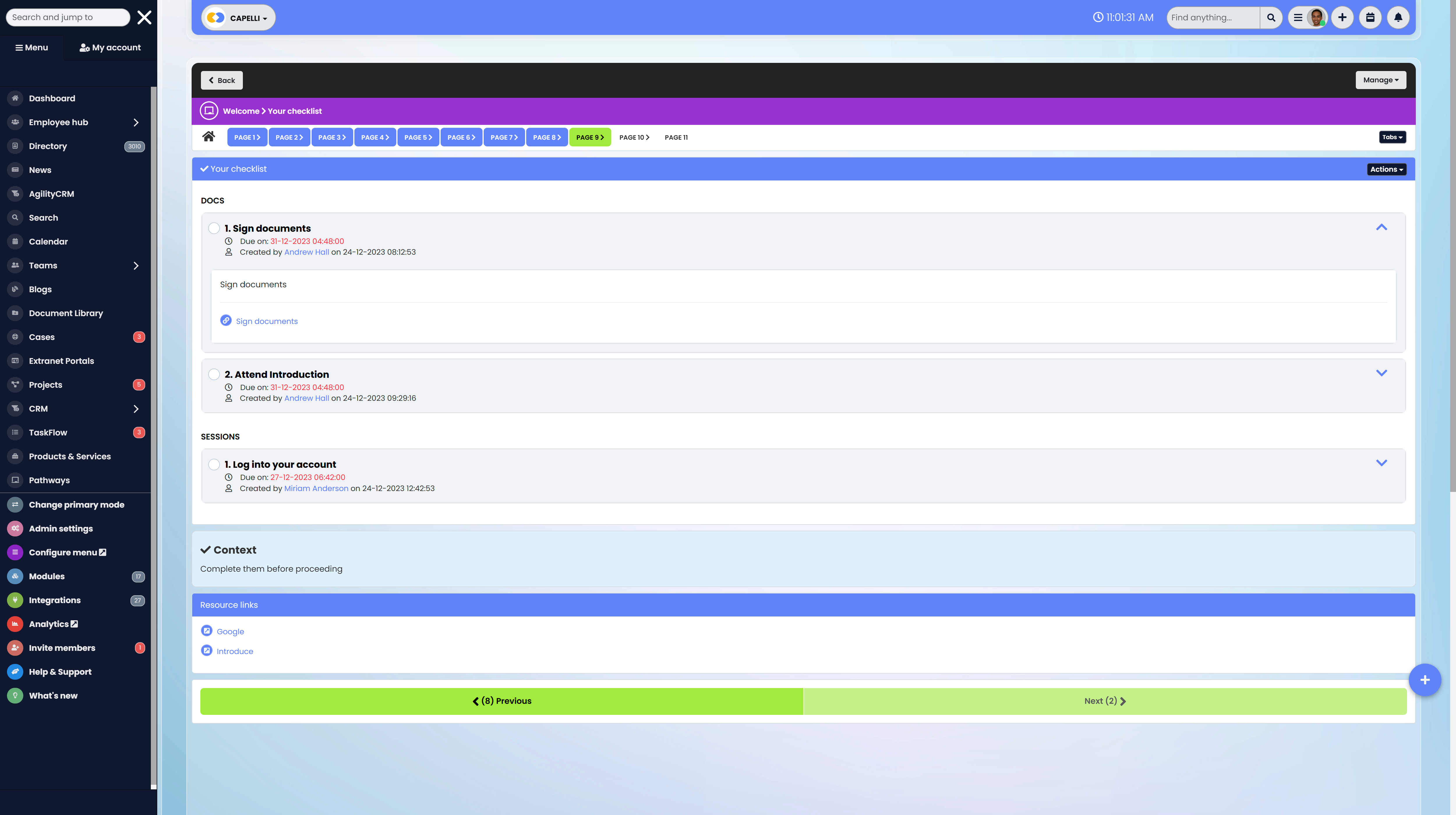Open Analytics chart icon
1456x815 pixels.
tap(15, 624)
